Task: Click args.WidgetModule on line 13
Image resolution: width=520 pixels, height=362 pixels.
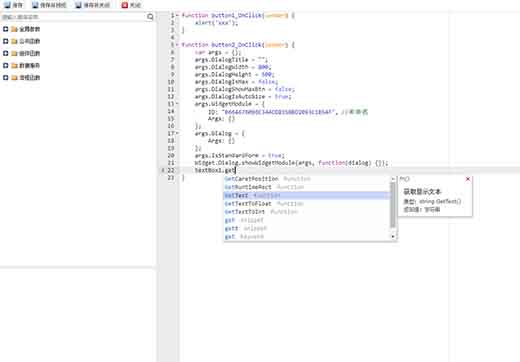Action: pos(223,104)
